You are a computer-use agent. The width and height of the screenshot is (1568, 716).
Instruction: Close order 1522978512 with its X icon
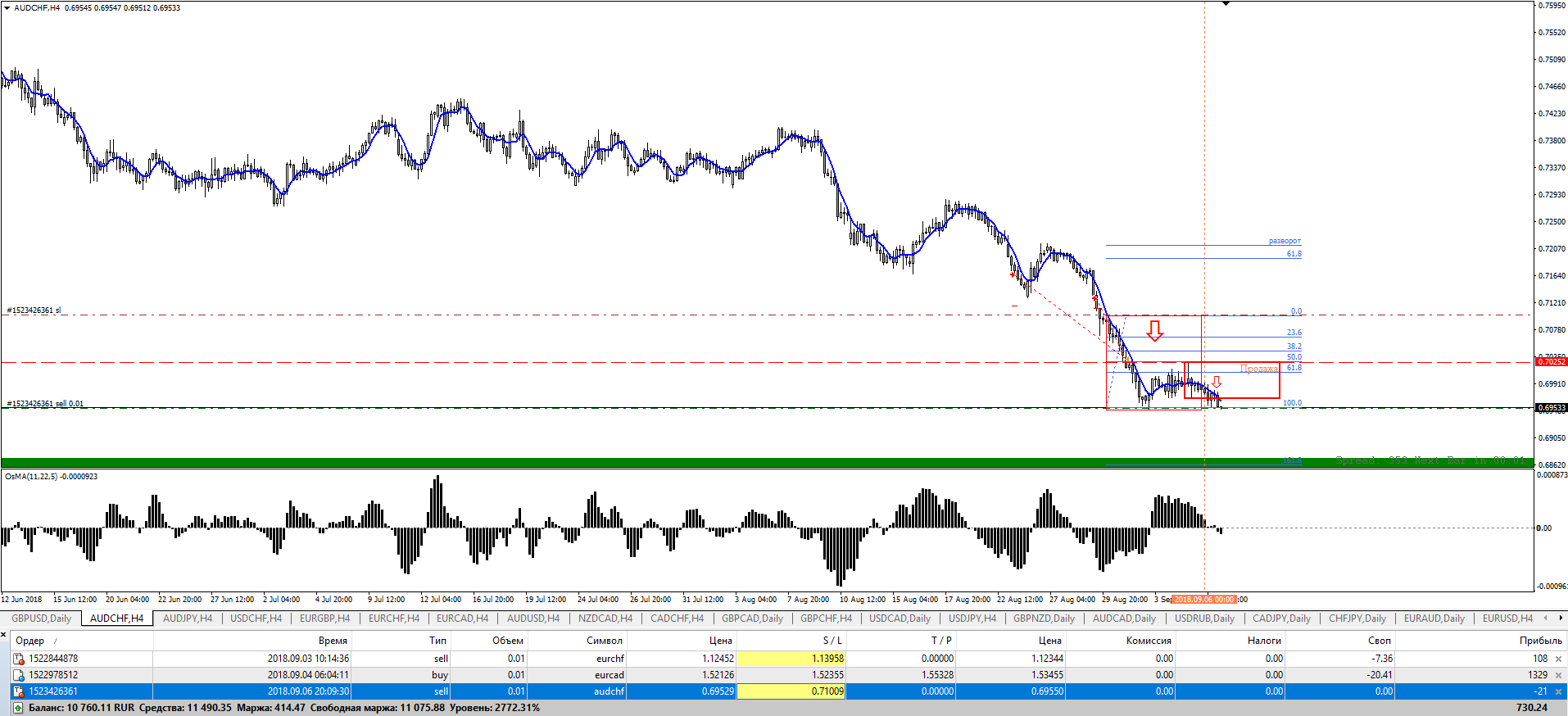coord(1558,675)
